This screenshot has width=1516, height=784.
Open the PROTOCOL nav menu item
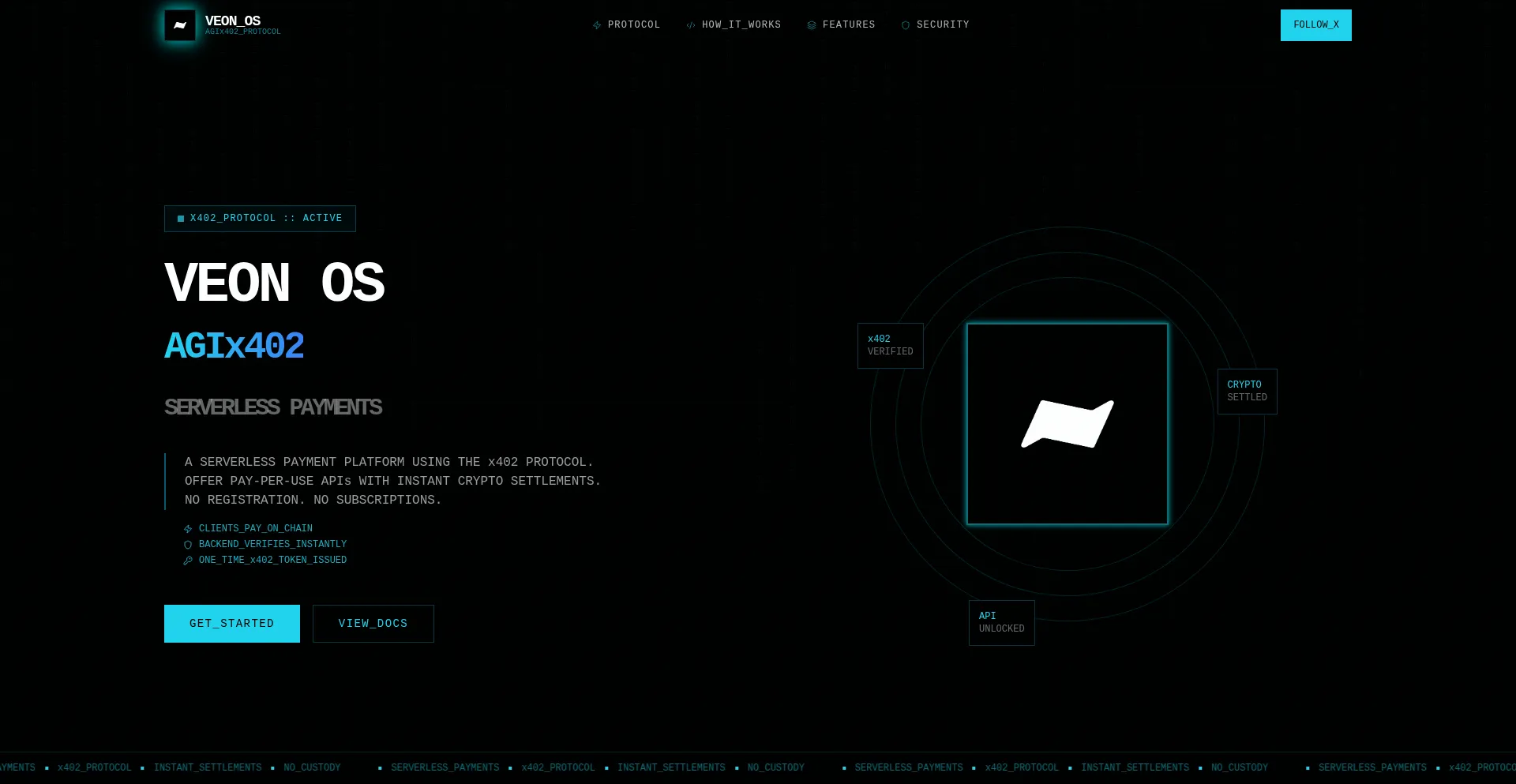633,25
